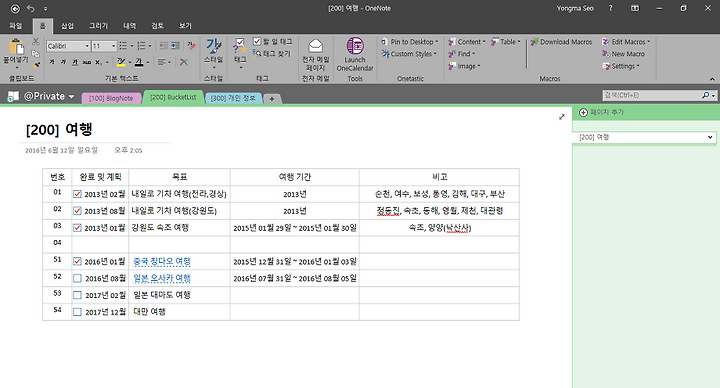
Task: Toggle underline text formatting
Action: pyautogui.click(x=75, y=62)
